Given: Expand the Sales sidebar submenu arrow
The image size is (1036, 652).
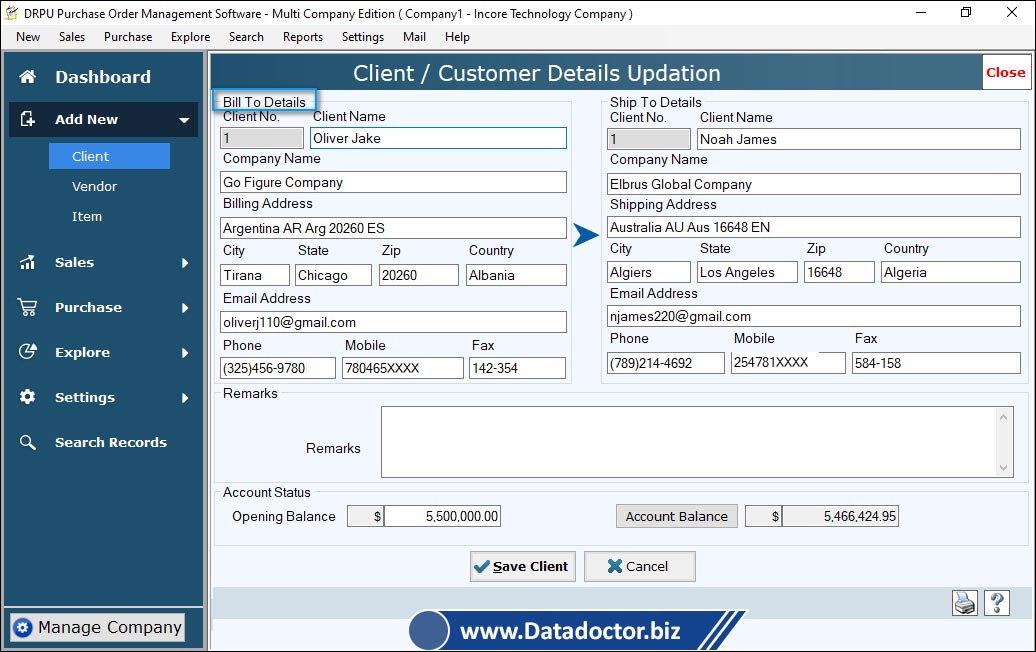Looking at the screenshot, I should (x=185, y=263).
